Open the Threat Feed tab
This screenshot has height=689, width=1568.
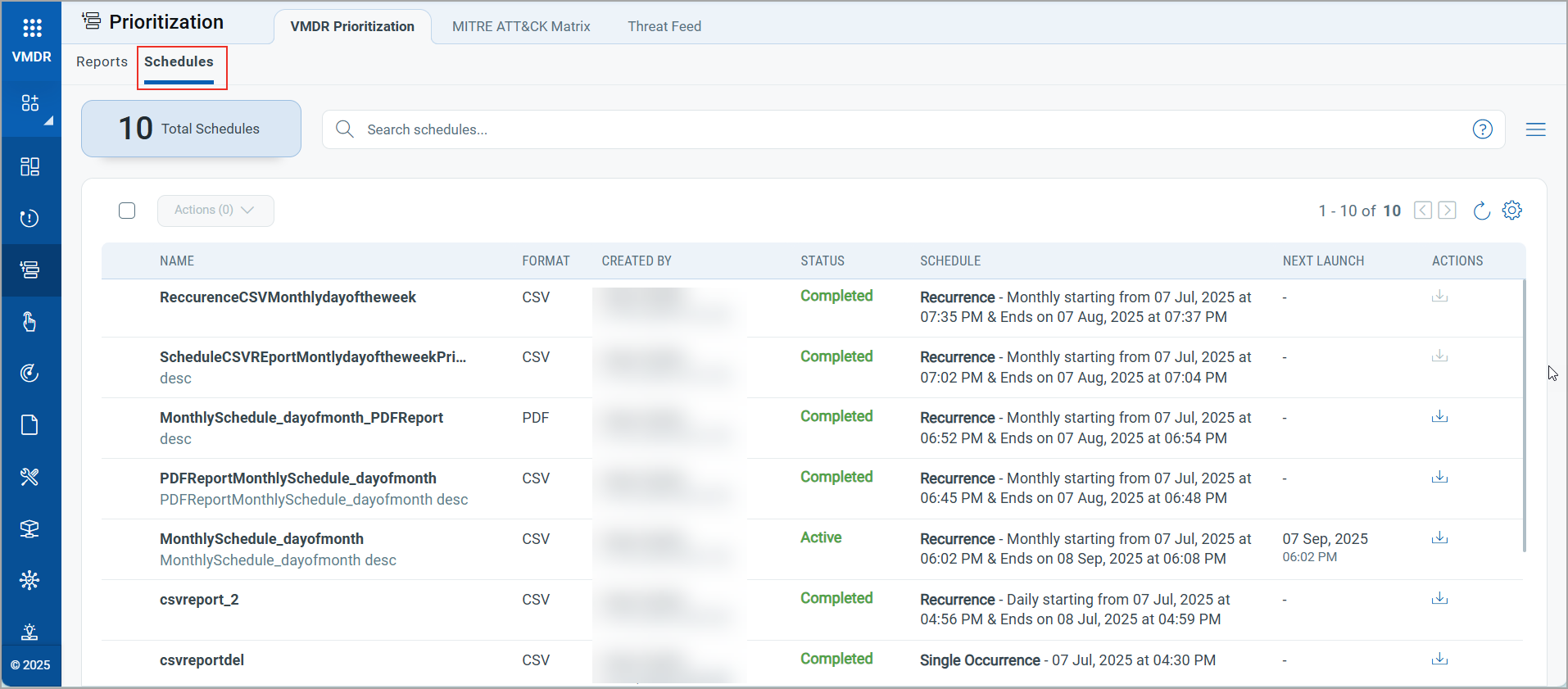(664, 26)
